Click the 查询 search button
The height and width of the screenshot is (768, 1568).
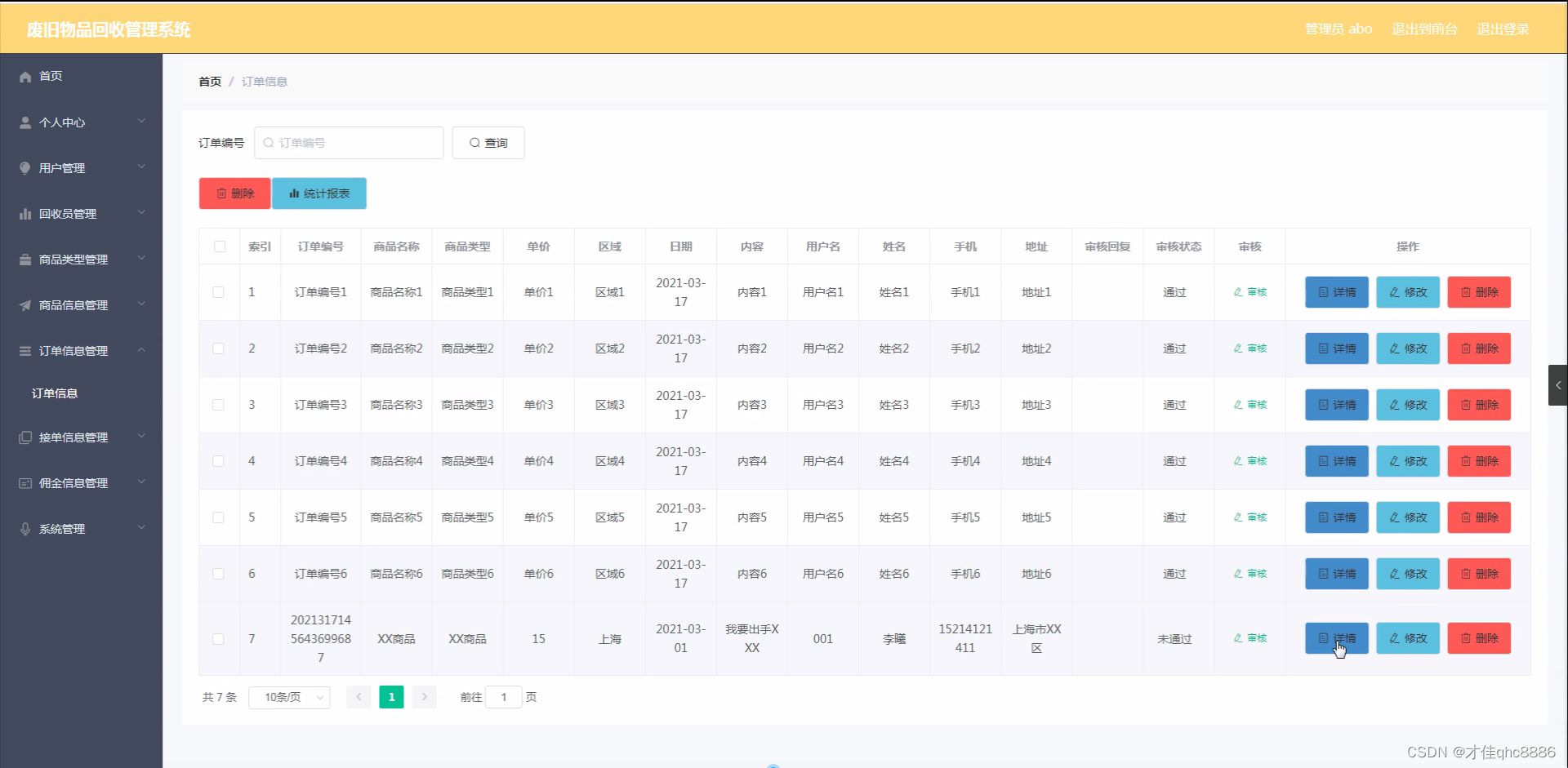point(488,143)
